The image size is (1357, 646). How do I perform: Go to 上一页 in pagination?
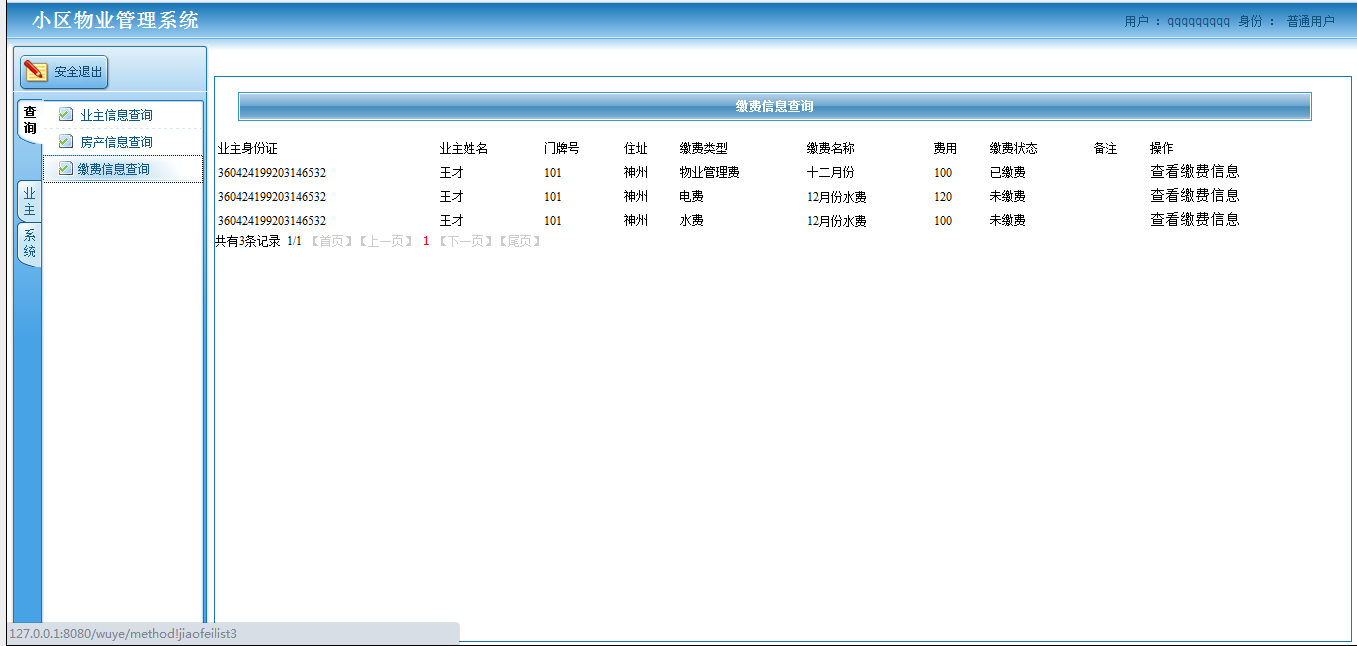pos(385,241)
